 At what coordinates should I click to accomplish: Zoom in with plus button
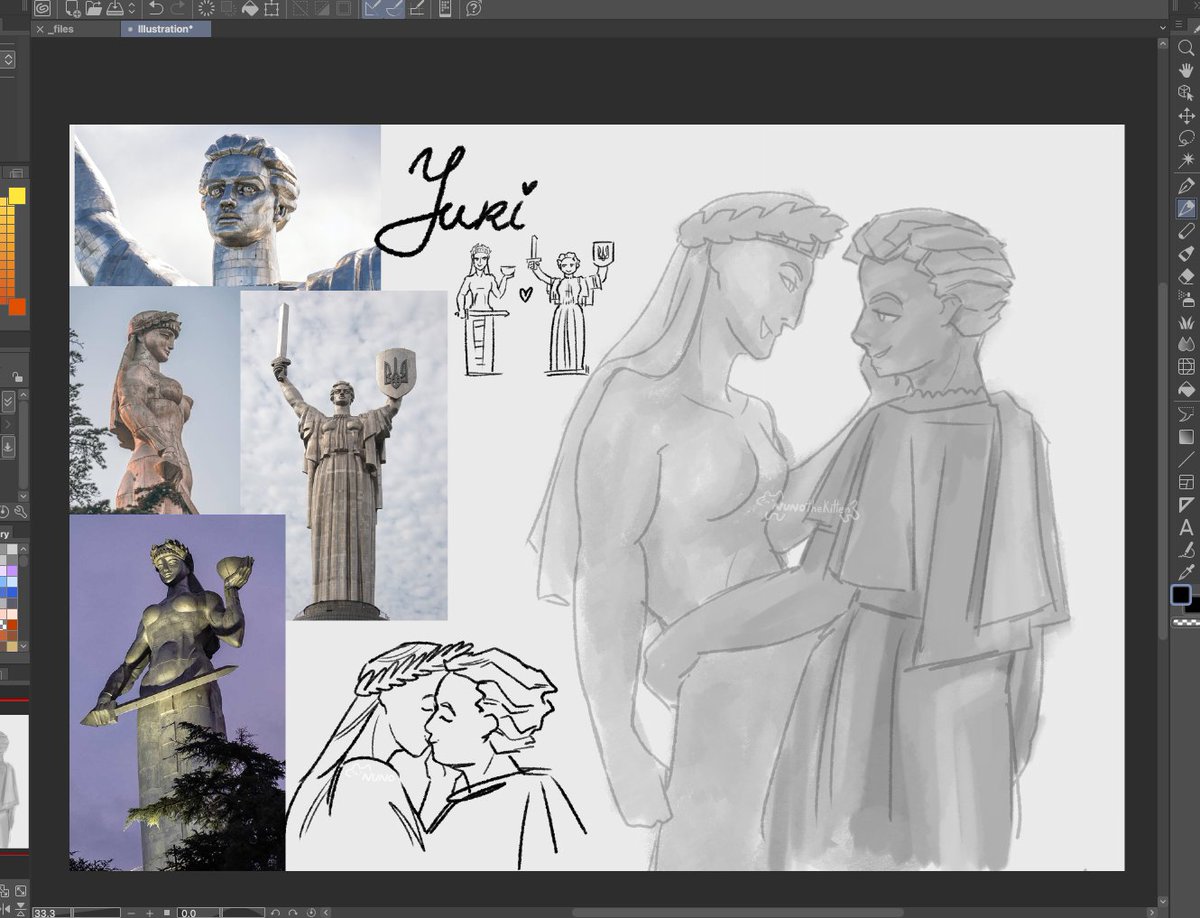pyautogui.click(x=150, y=912)
